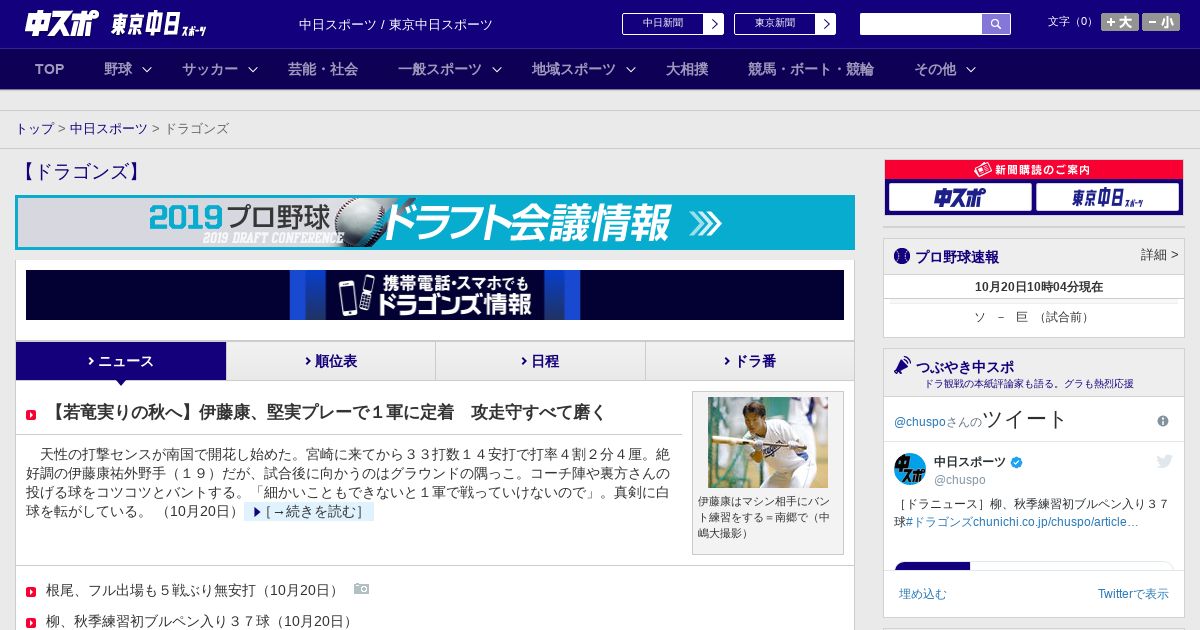Open 詳細 > in プロ野球速報

(x=1159, y=255)
